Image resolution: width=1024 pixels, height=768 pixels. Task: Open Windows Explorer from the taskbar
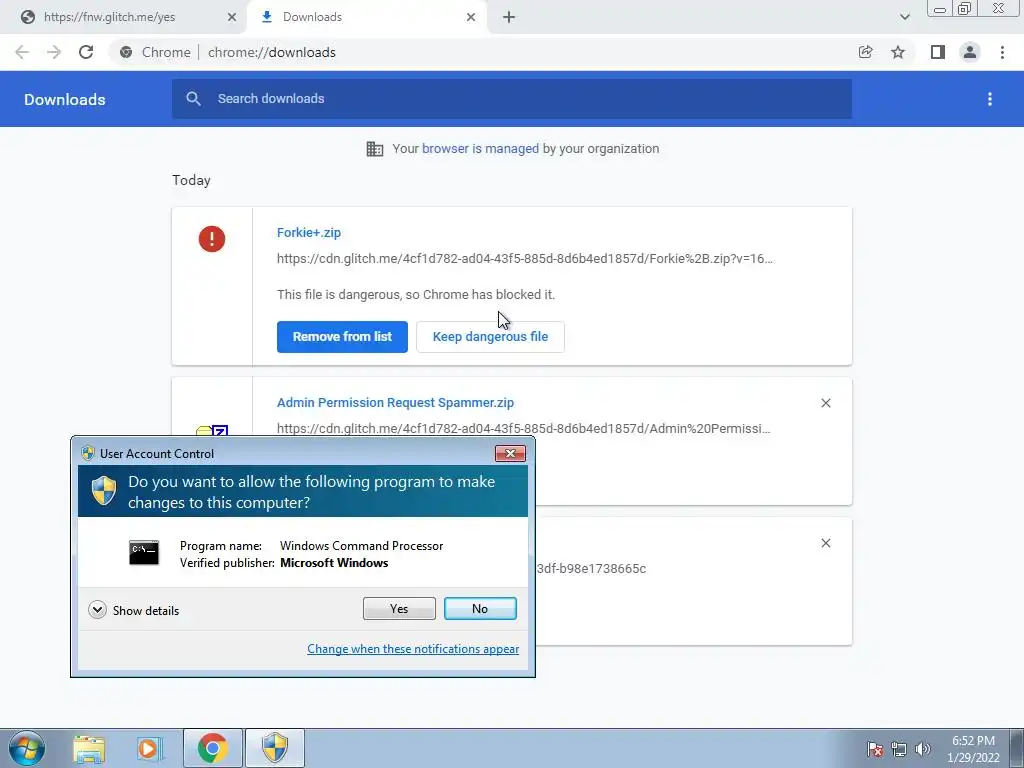[x=89, y=748]
